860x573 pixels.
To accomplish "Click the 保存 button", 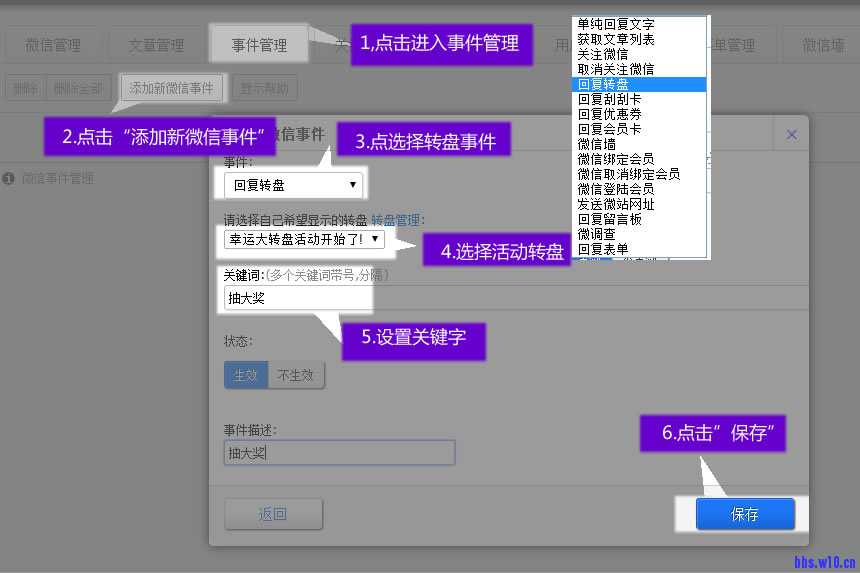I will click(x=745, y=515).
